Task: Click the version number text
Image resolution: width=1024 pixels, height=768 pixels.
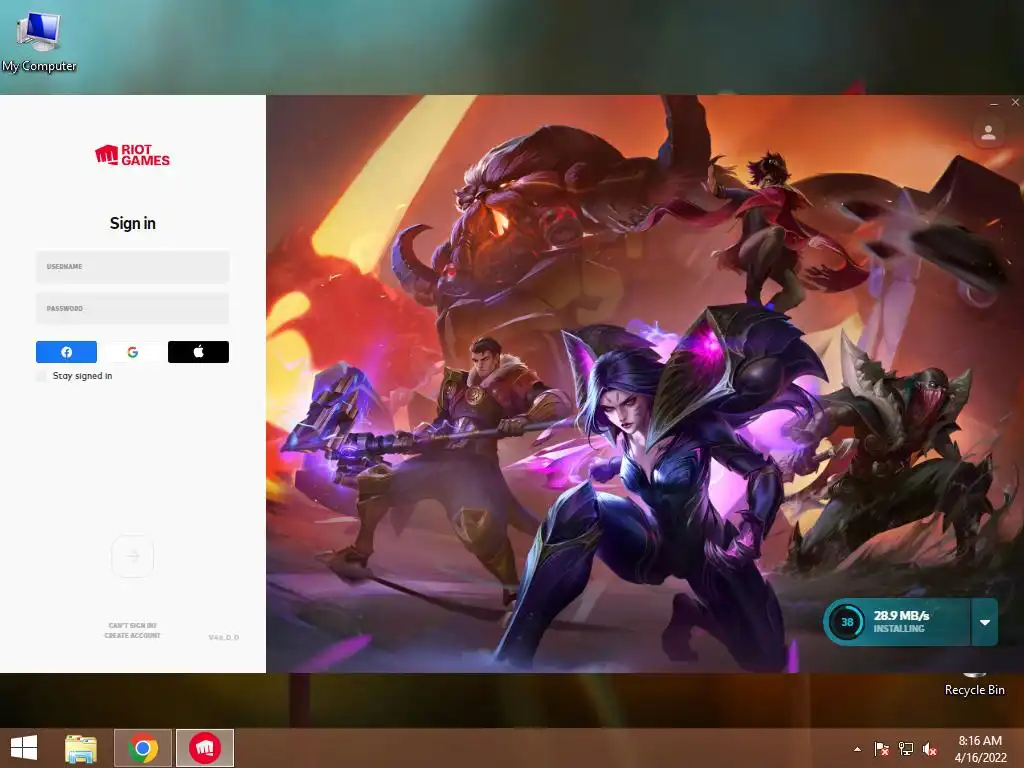Action: click(224, 637)
